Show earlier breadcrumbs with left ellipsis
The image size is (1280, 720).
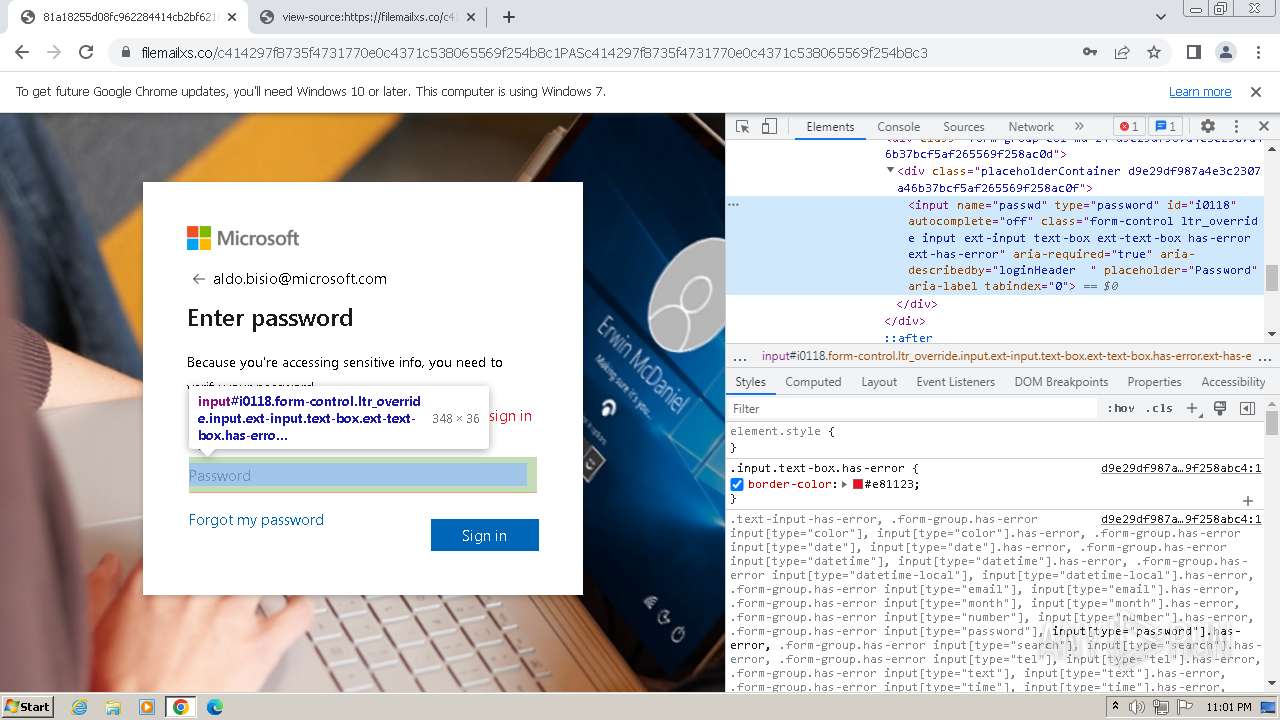[x=740, y=357]
